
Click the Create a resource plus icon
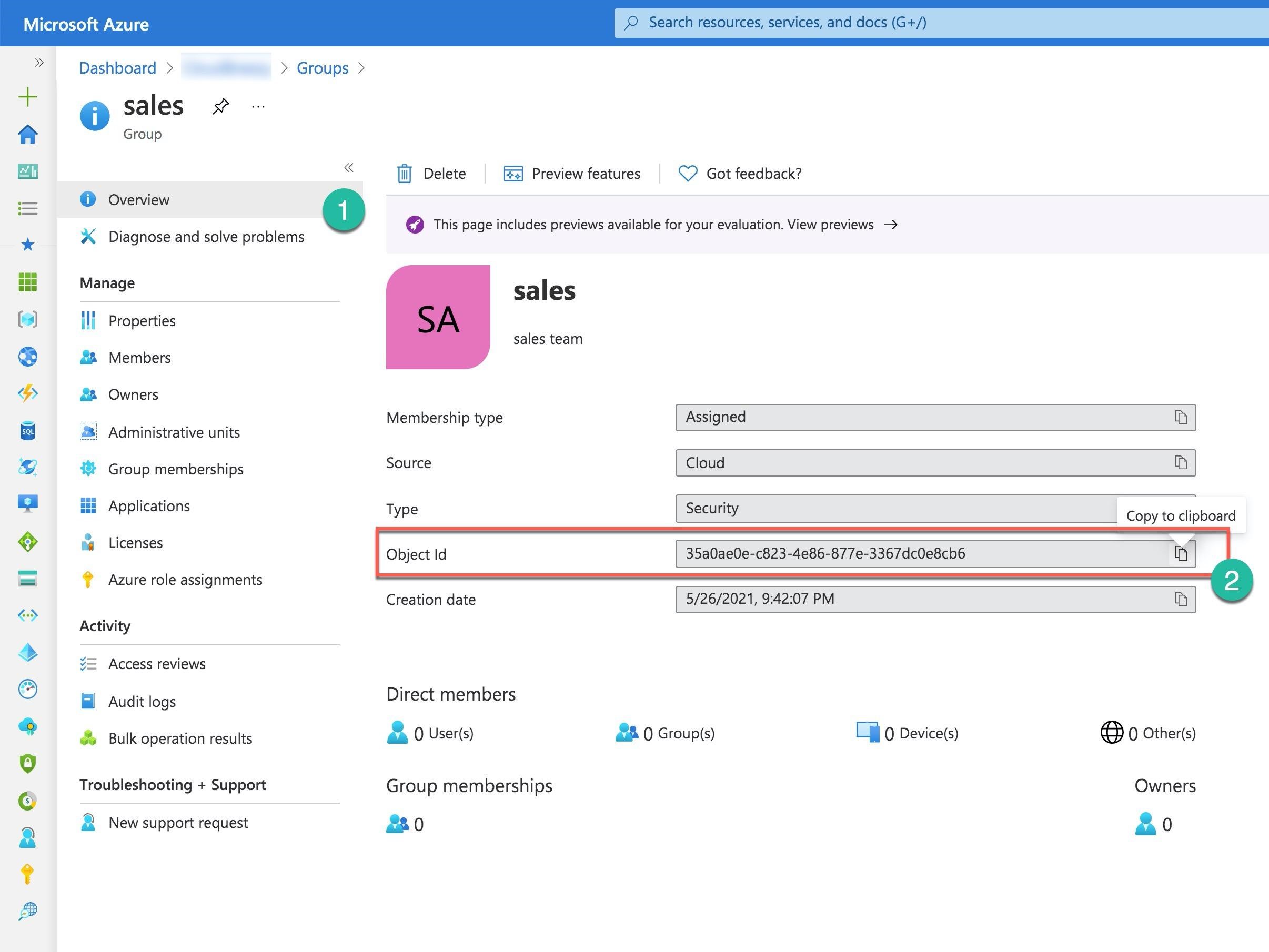[x=27, y=97]
